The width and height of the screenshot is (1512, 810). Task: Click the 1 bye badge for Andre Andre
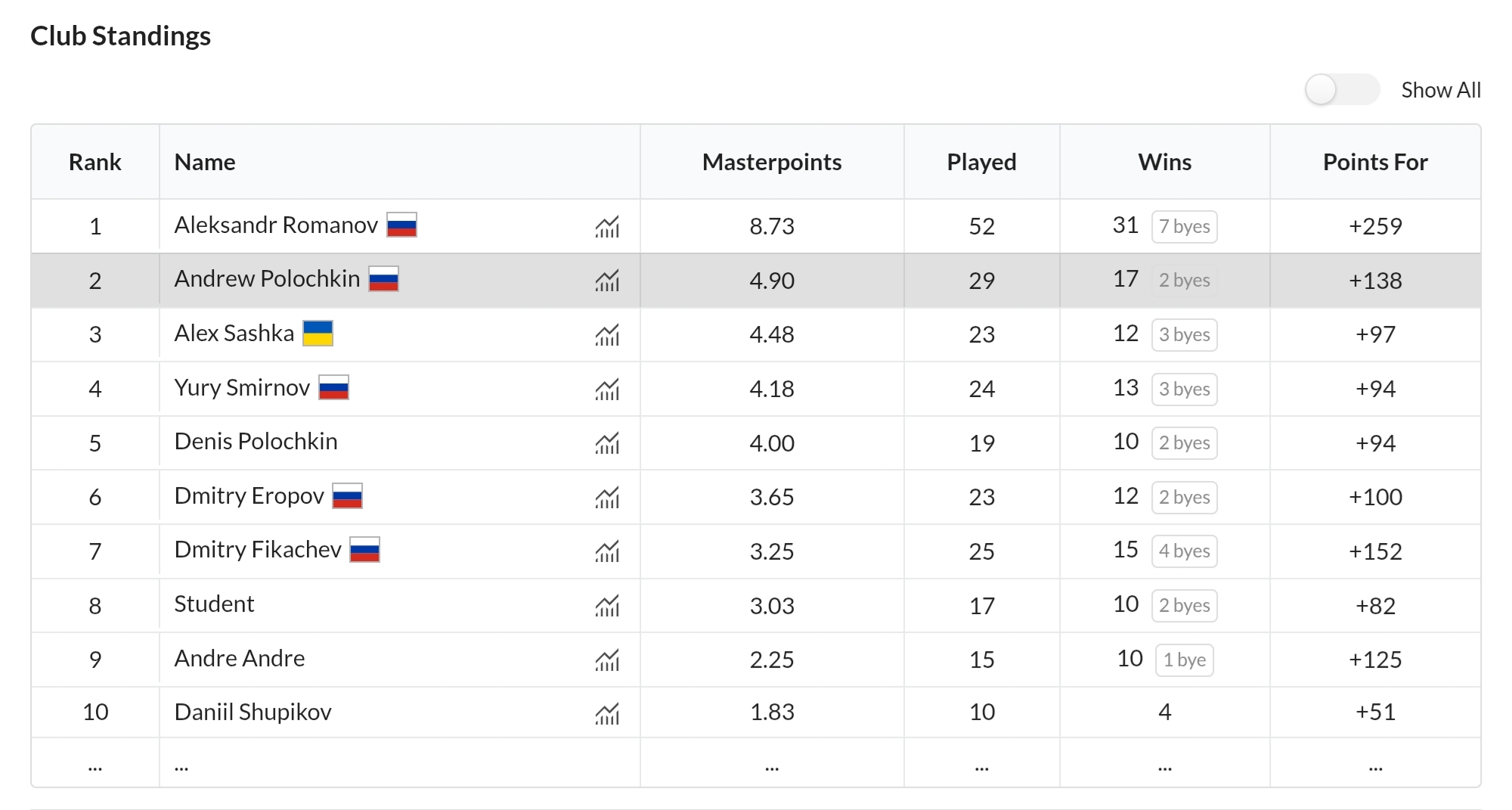(x=1184, y=660)
